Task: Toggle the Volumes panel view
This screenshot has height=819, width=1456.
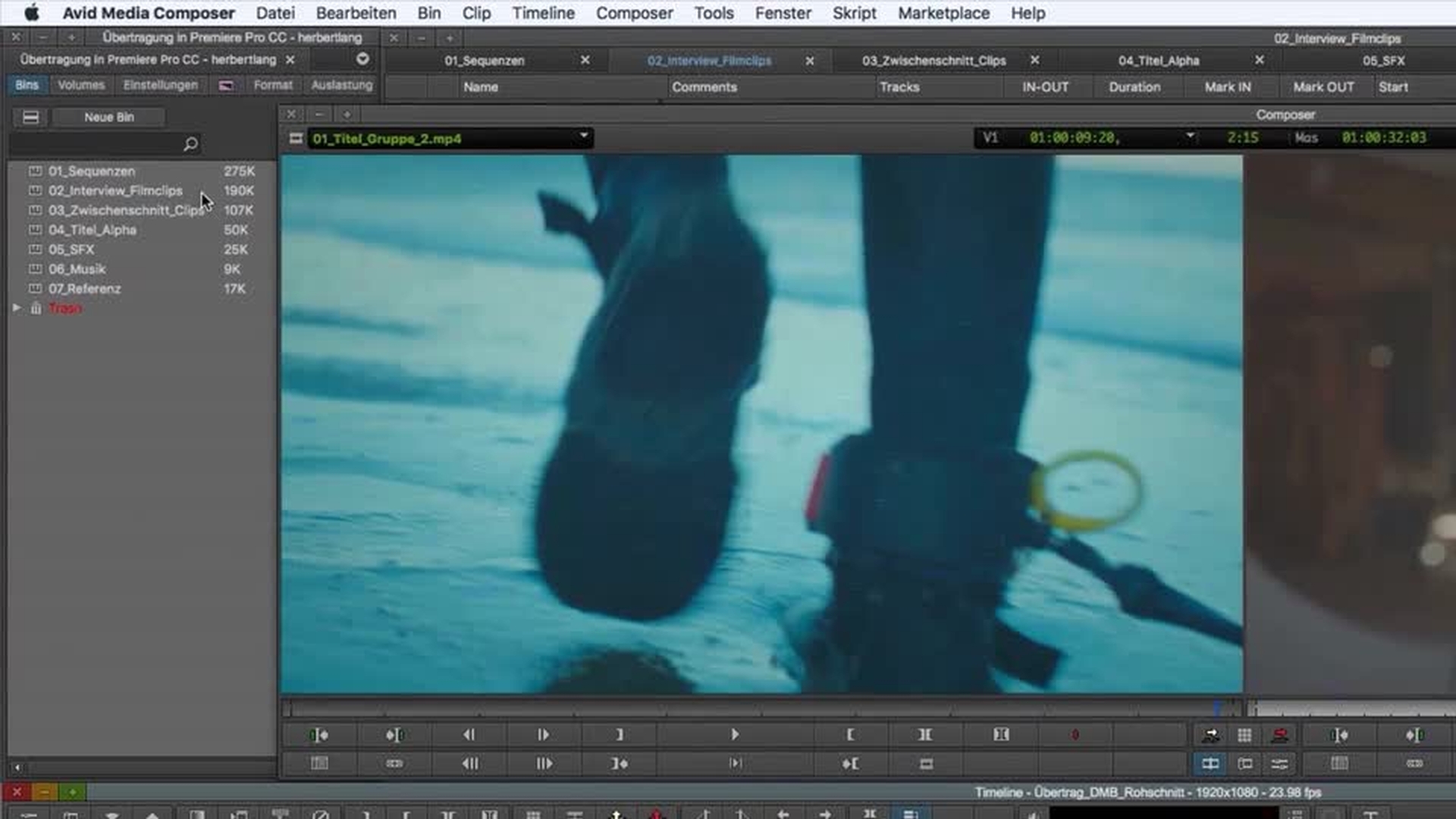Action: (81, 85)
